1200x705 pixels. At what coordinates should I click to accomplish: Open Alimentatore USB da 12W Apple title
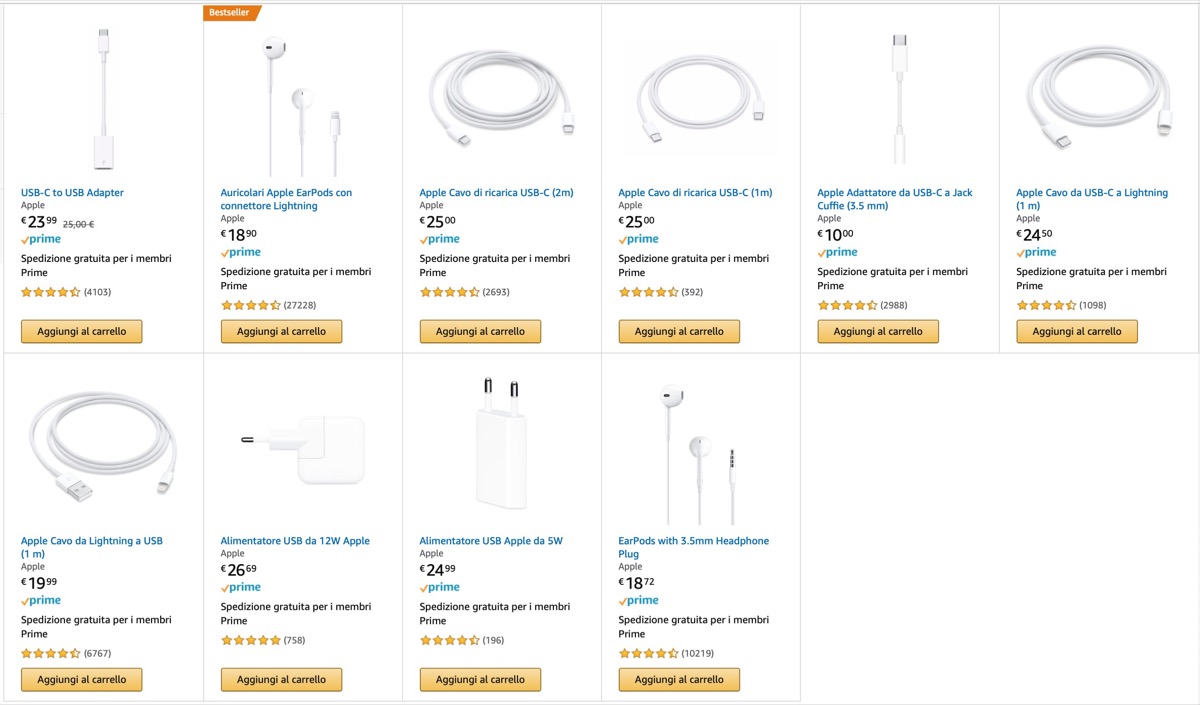(295, 541)
